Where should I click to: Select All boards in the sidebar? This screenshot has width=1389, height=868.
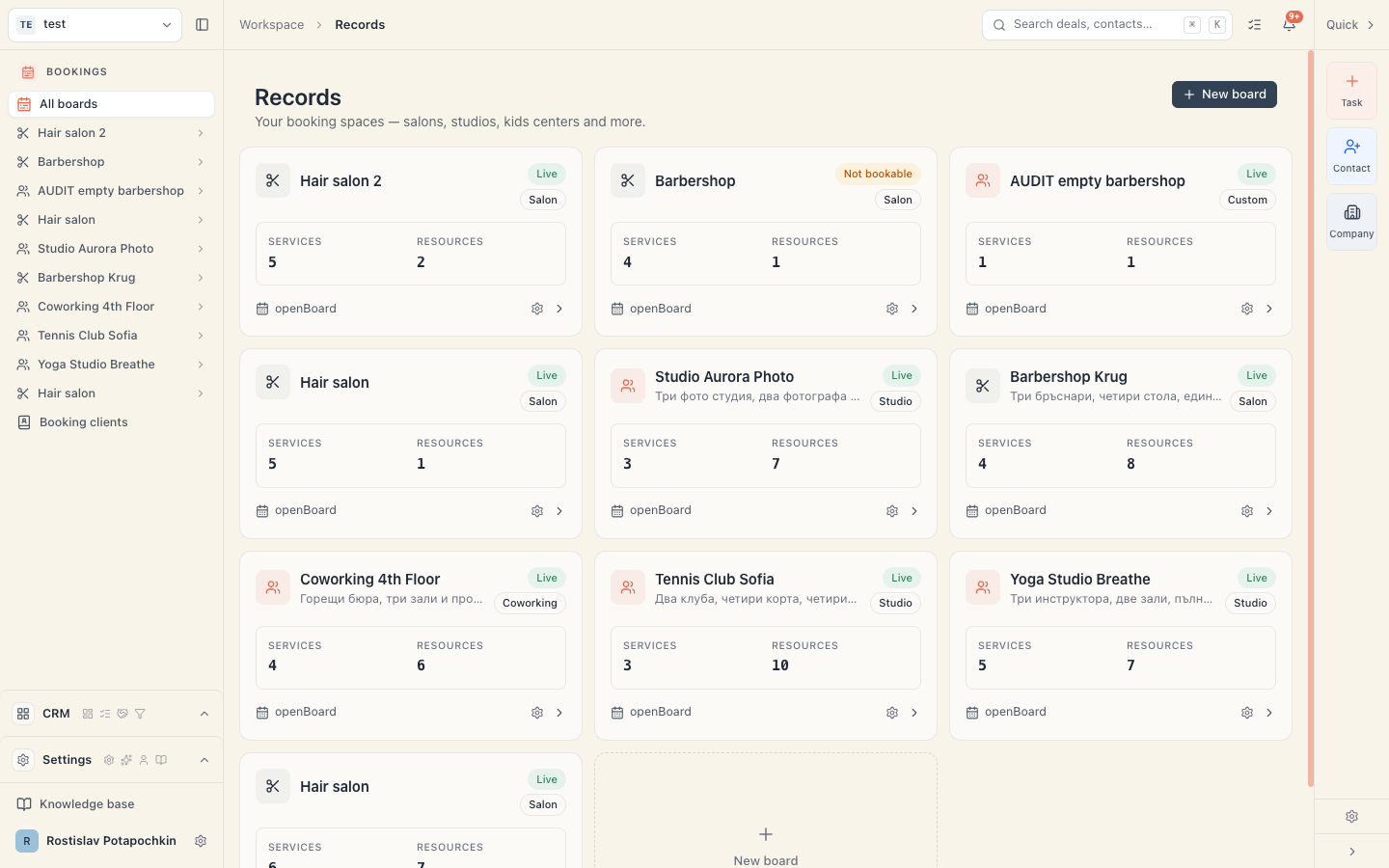click(111, 104)
